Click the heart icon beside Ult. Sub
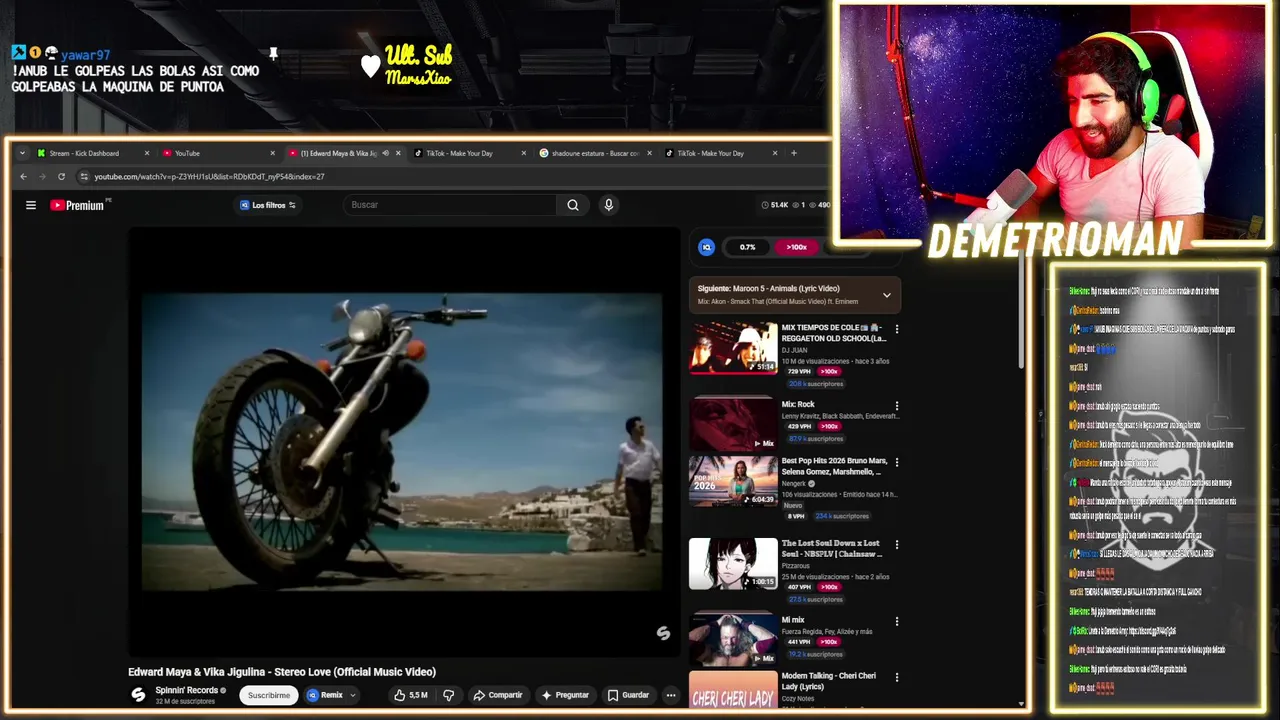Screen dimensions: 1280x720 pos(370,67)
